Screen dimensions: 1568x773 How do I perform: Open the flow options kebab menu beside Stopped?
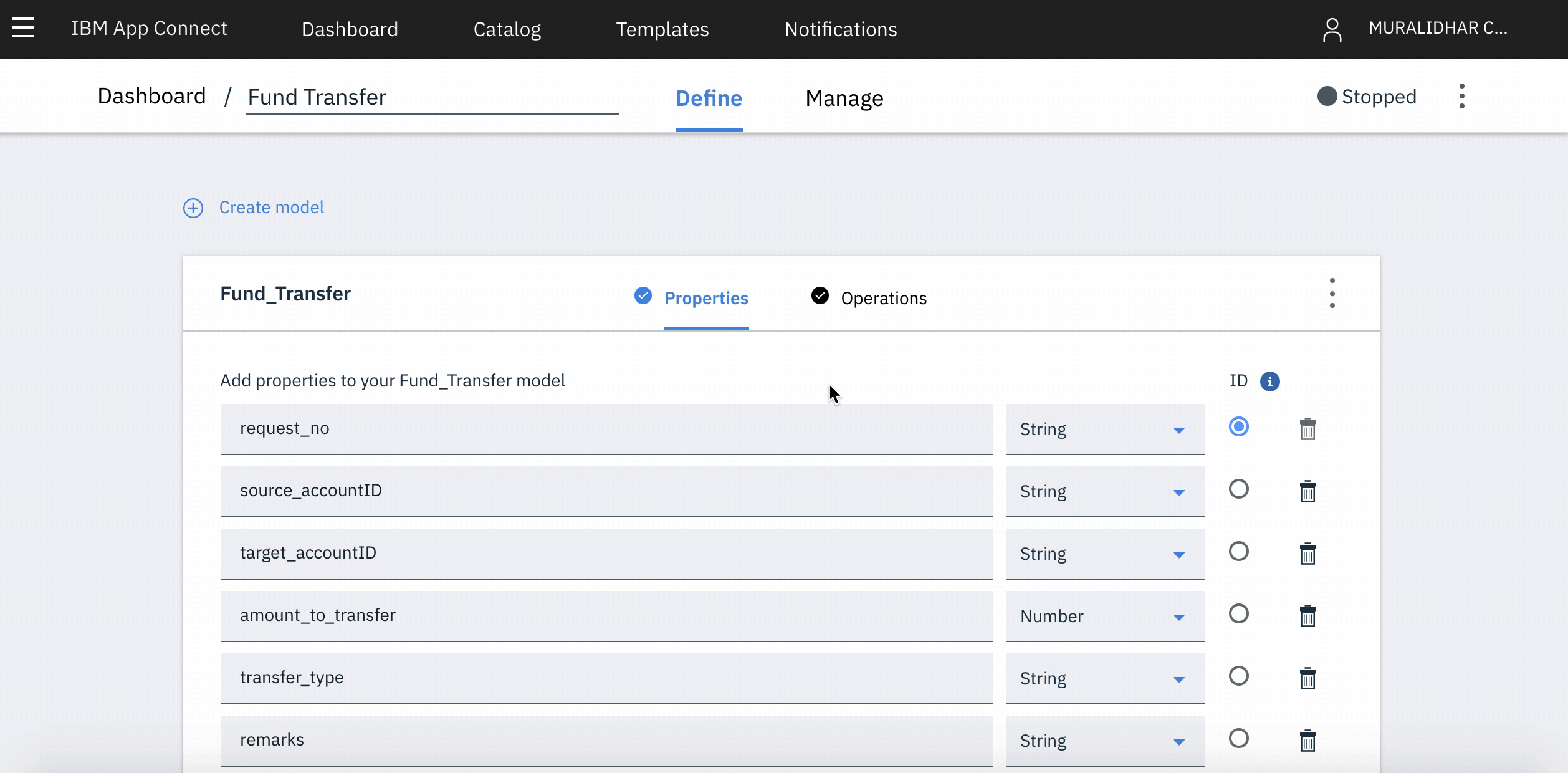coord(1461,96)
